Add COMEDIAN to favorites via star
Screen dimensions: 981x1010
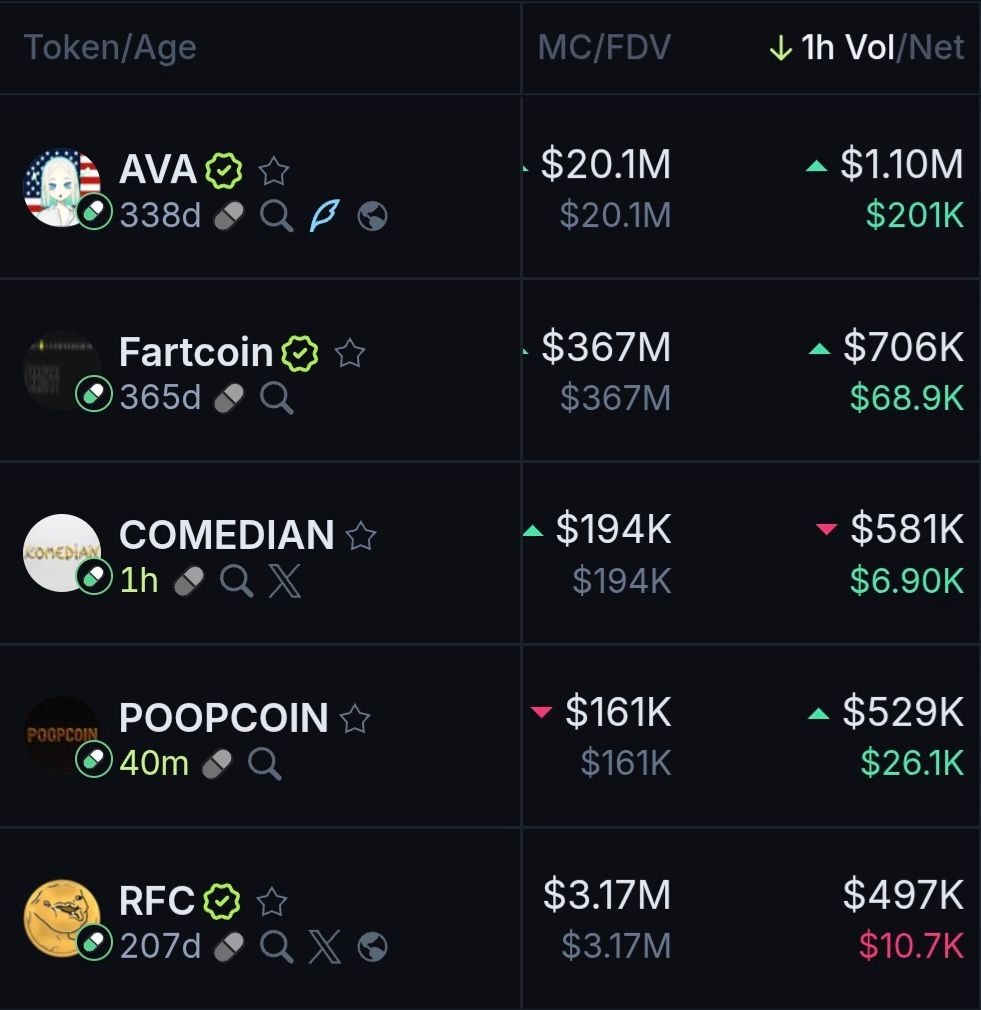[x=360, y=537]
